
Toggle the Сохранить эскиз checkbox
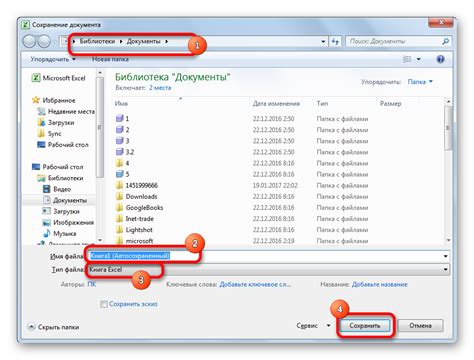point(104,304)
